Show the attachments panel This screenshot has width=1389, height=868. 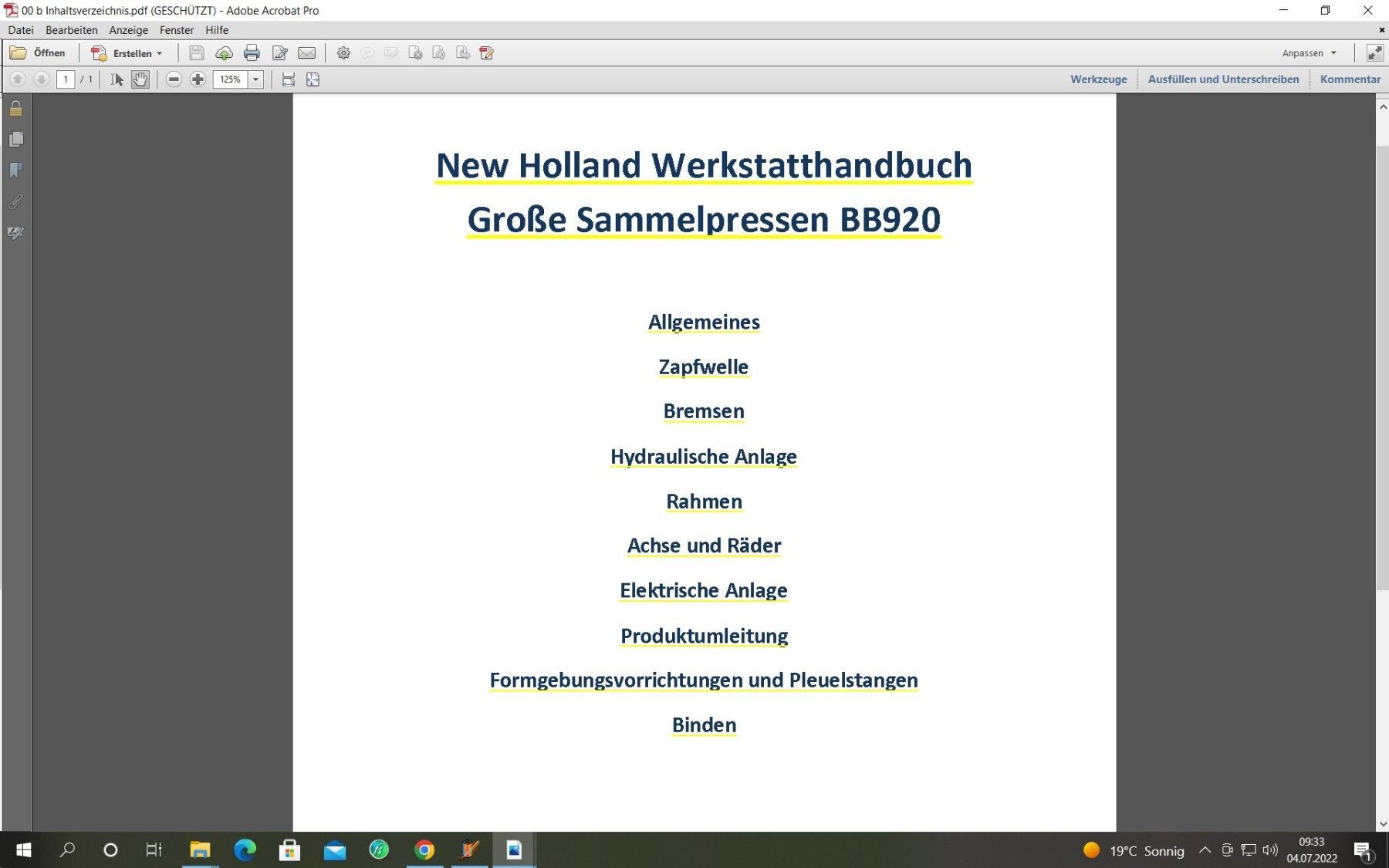(x=16, y=201)
